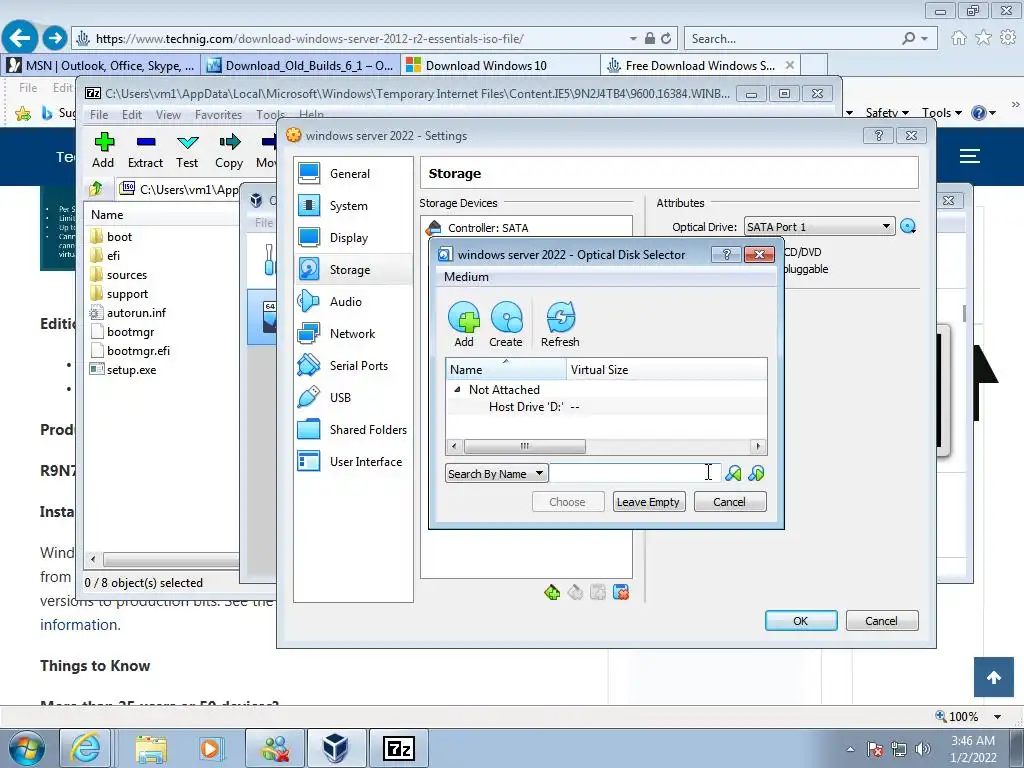Open the zoom level dropdown arrow
This screenshot has height=768, width=1024.
pyautogui.click(x=998, y=716)
